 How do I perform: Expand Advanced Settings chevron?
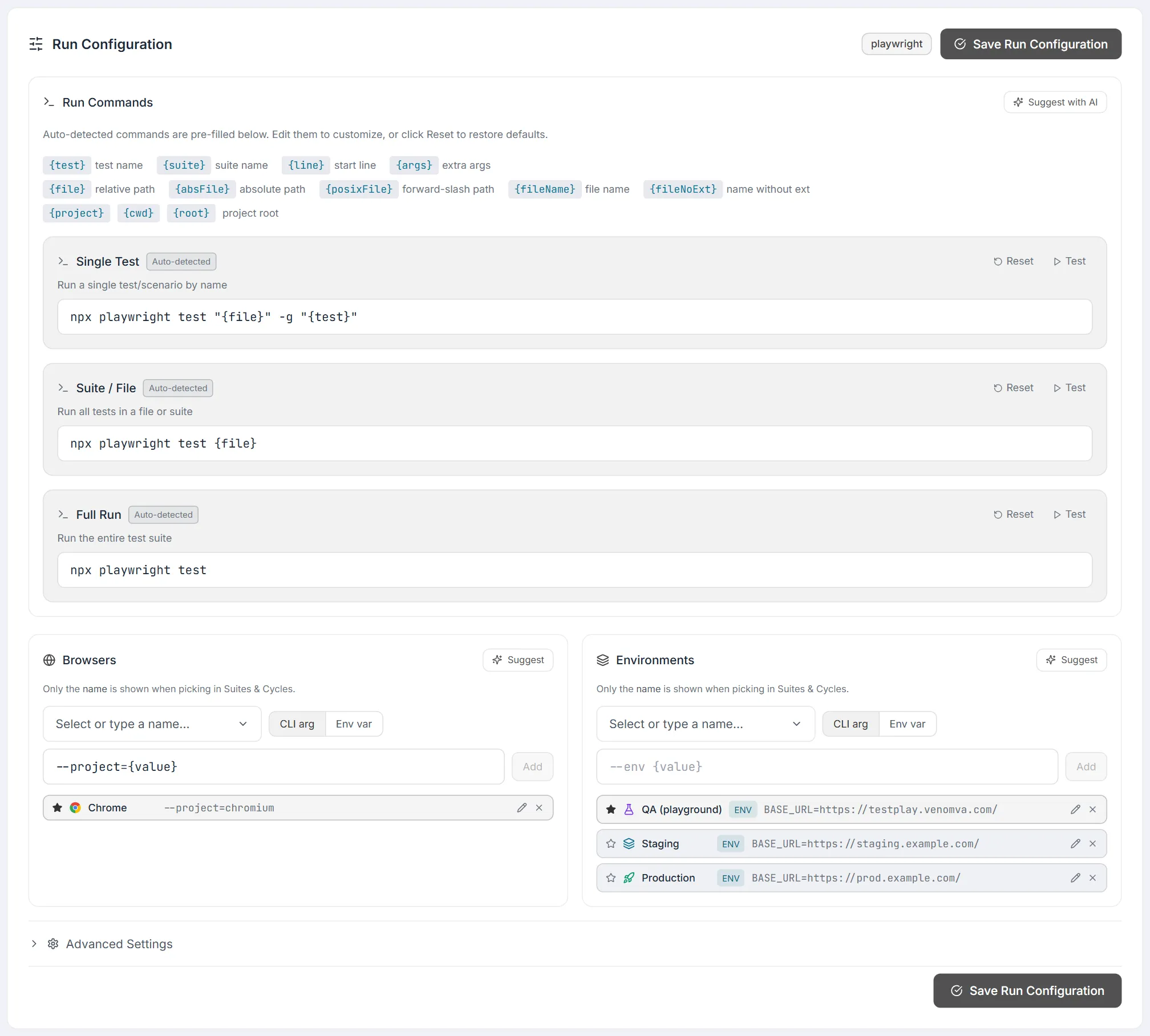[34, 944]
